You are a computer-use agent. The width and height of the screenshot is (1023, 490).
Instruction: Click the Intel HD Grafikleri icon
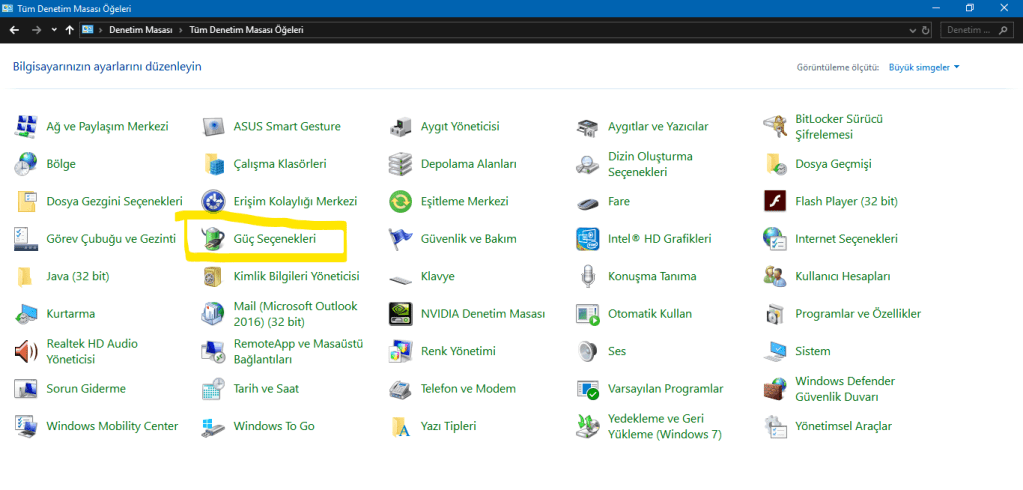click(x=588, y=239)
